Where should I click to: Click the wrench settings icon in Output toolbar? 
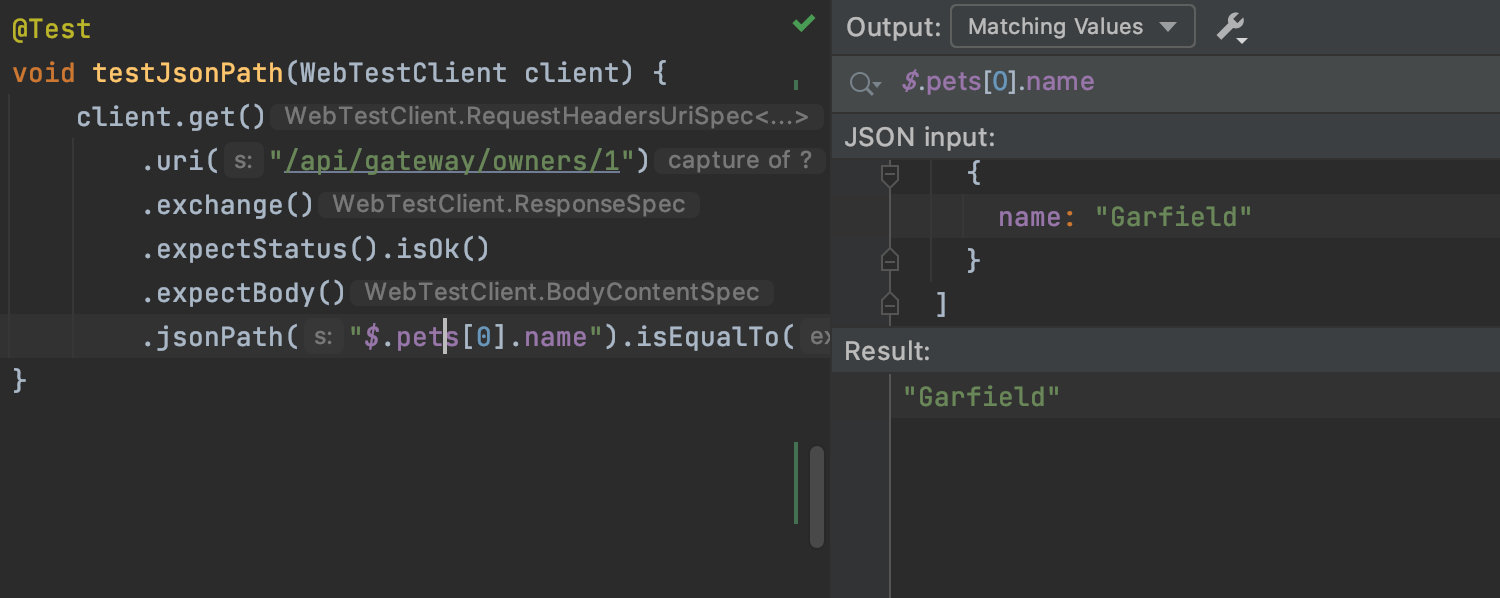click(x=1232, y=26)
